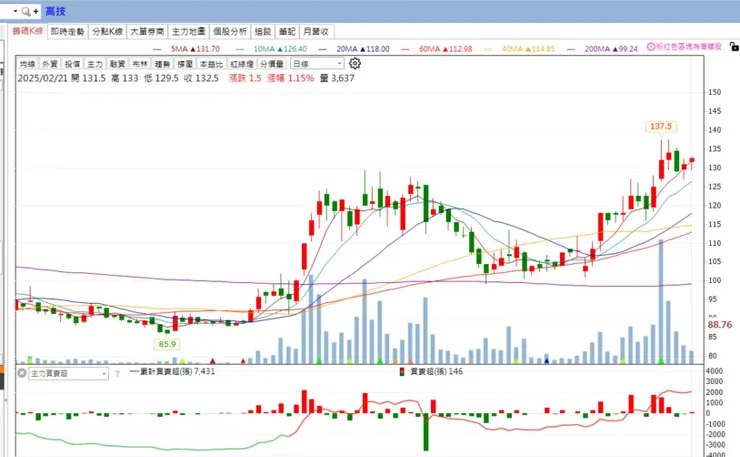The height and width of the screenshot is (457, 740).
Task: Click the red 88.76 price marker
Action: tap(720, 324)
